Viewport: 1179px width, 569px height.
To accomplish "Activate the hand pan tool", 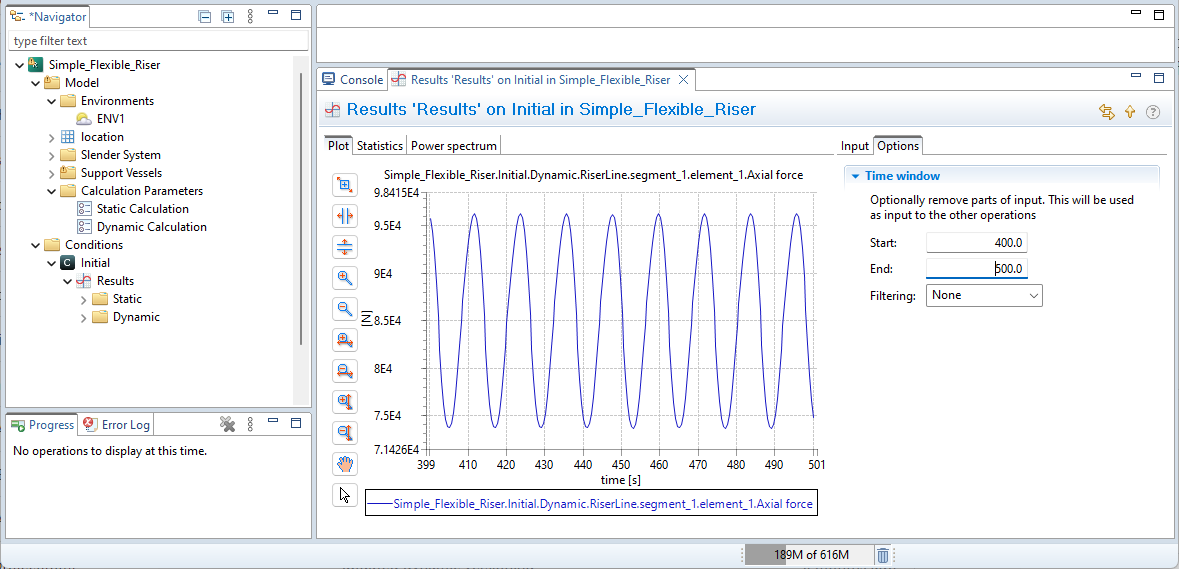I will [x=345, y=464].
